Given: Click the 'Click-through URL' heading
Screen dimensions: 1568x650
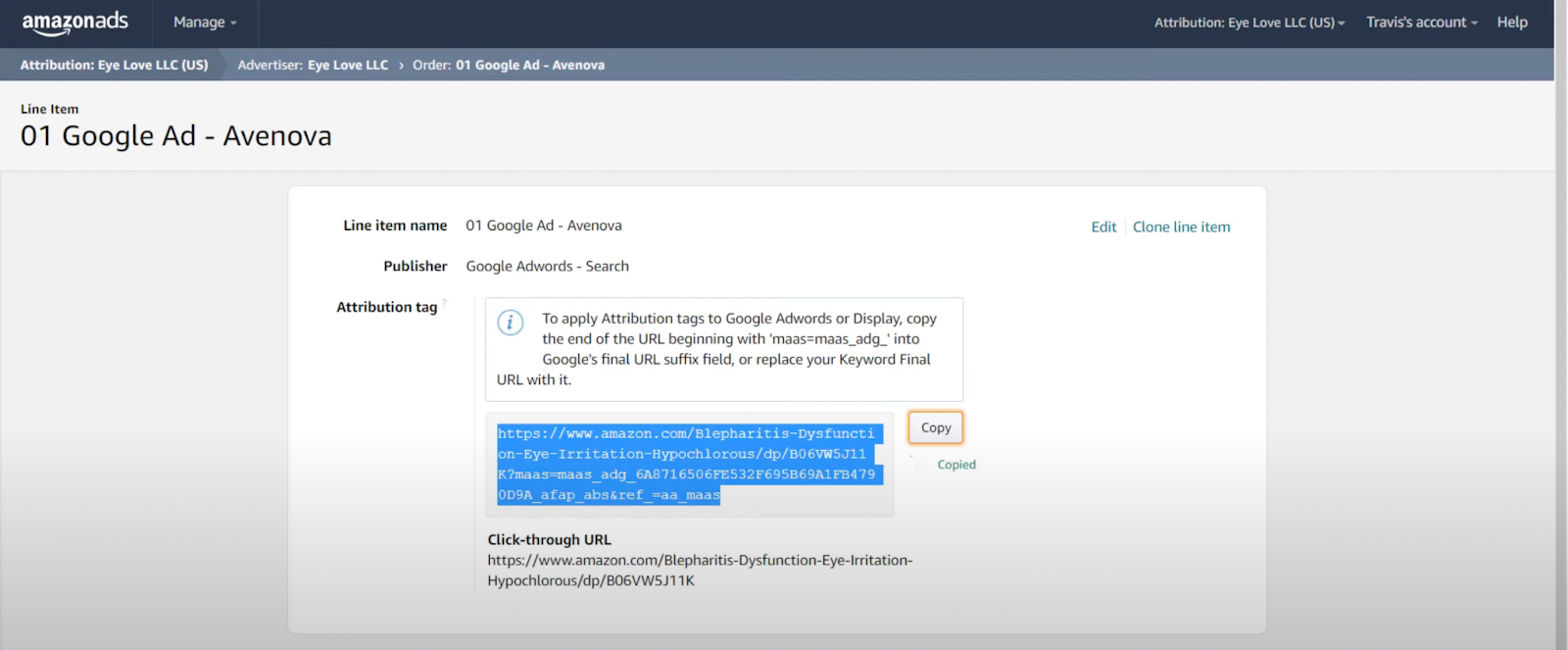Looking at the screenshot, I should [550, 540].
